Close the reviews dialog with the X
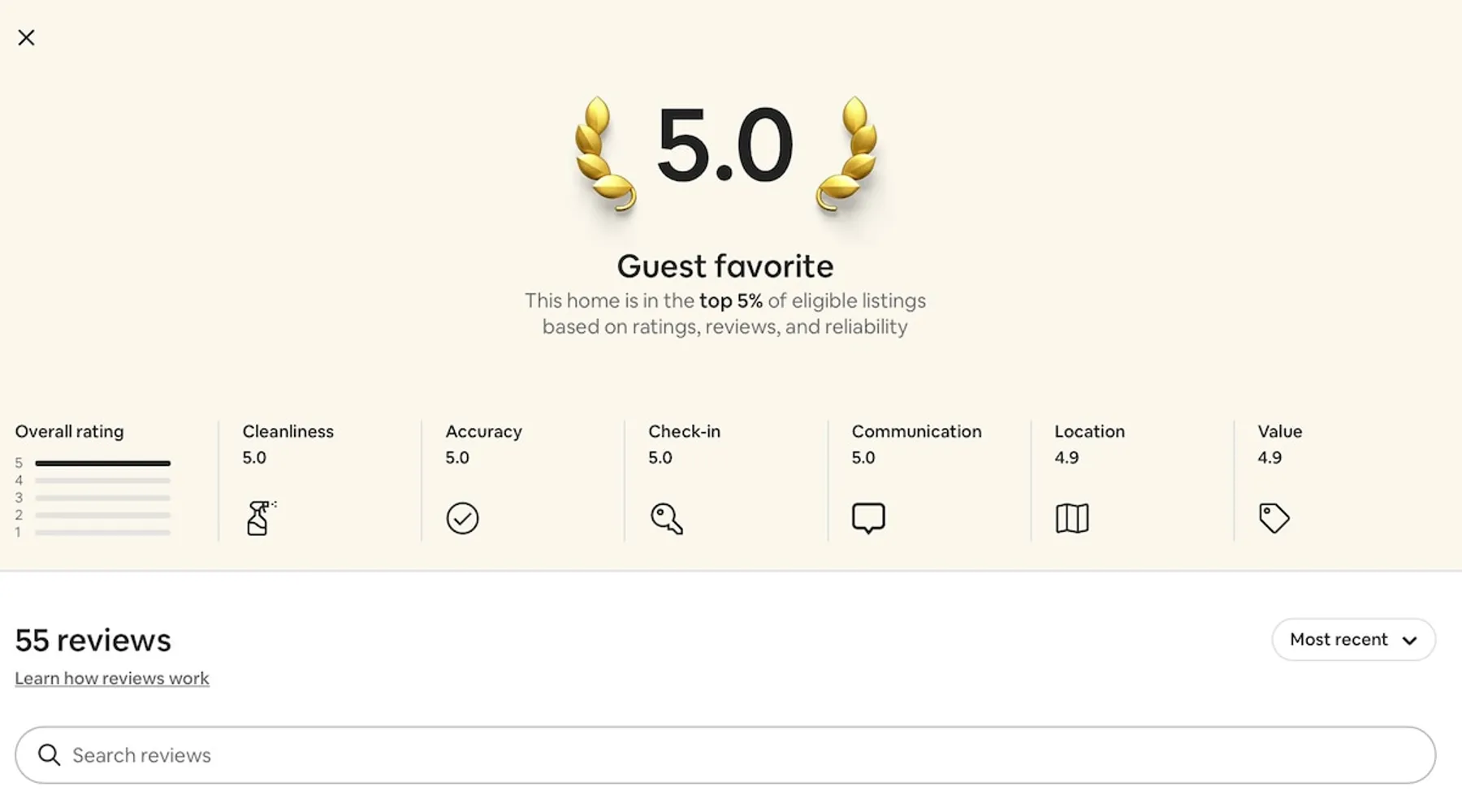 click(26, 37)
